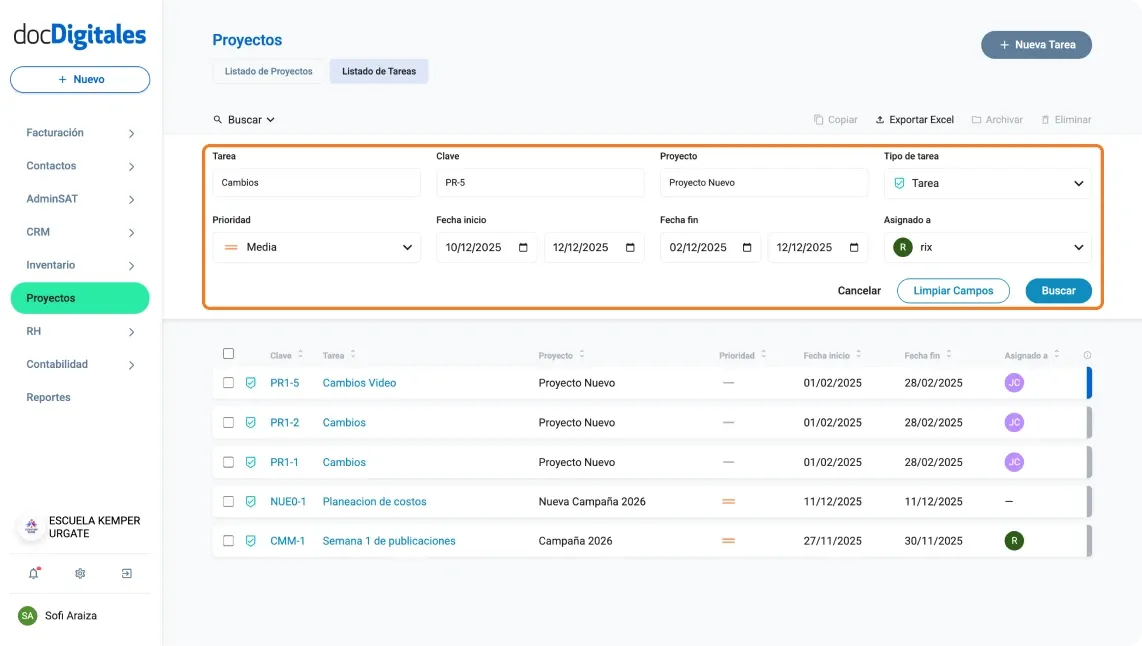Click the Copiar icon above the table

tap(816, 119)
